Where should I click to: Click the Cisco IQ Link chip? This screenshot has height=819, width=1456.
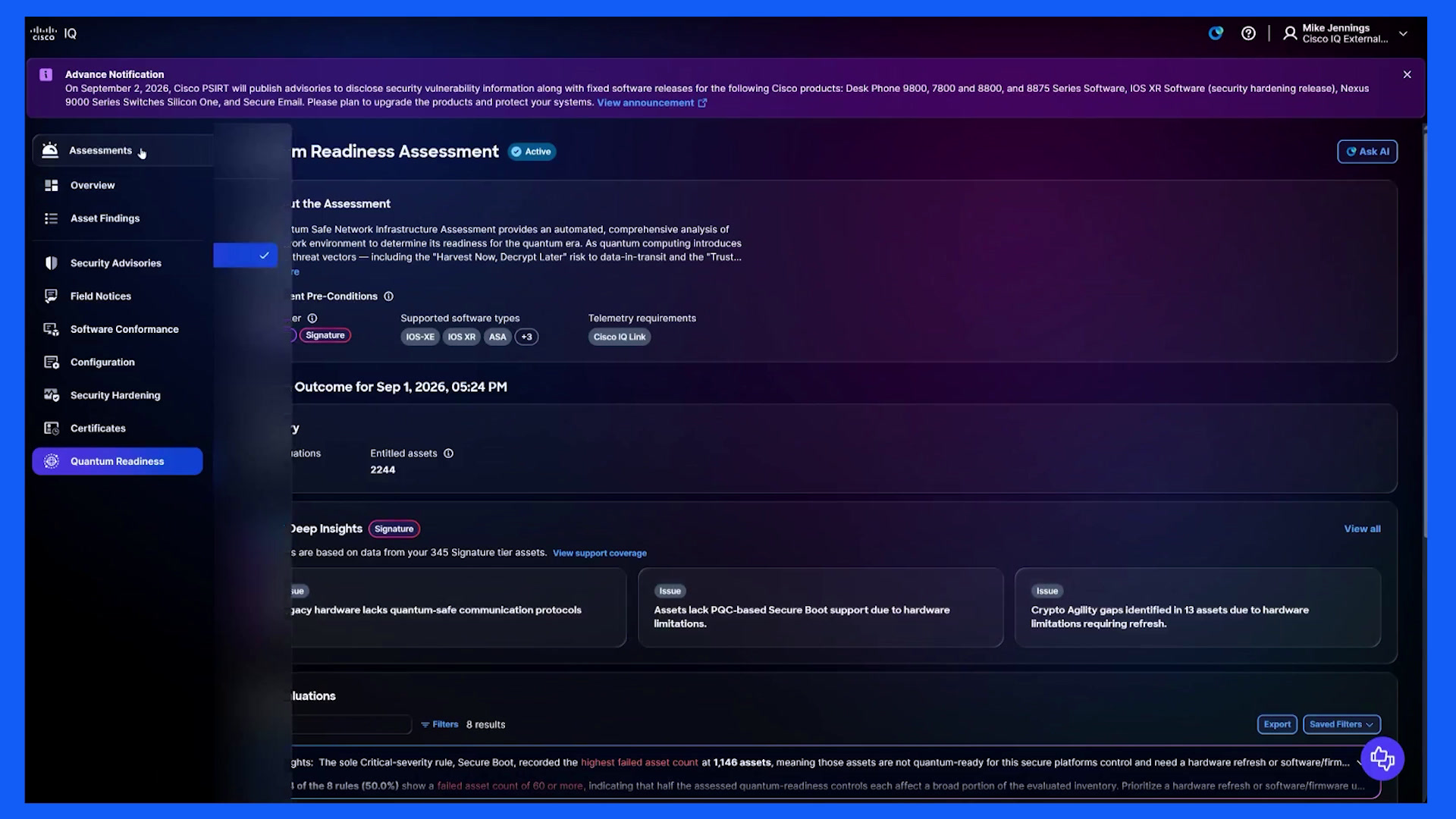(620, 337)
